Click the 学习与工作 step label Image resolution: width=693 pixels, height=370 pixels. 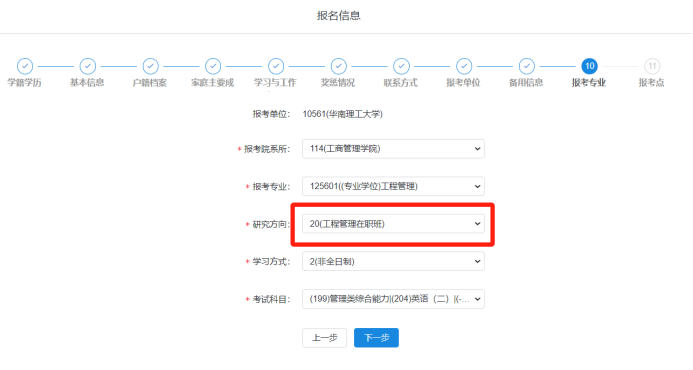click(x=275, y=83)
